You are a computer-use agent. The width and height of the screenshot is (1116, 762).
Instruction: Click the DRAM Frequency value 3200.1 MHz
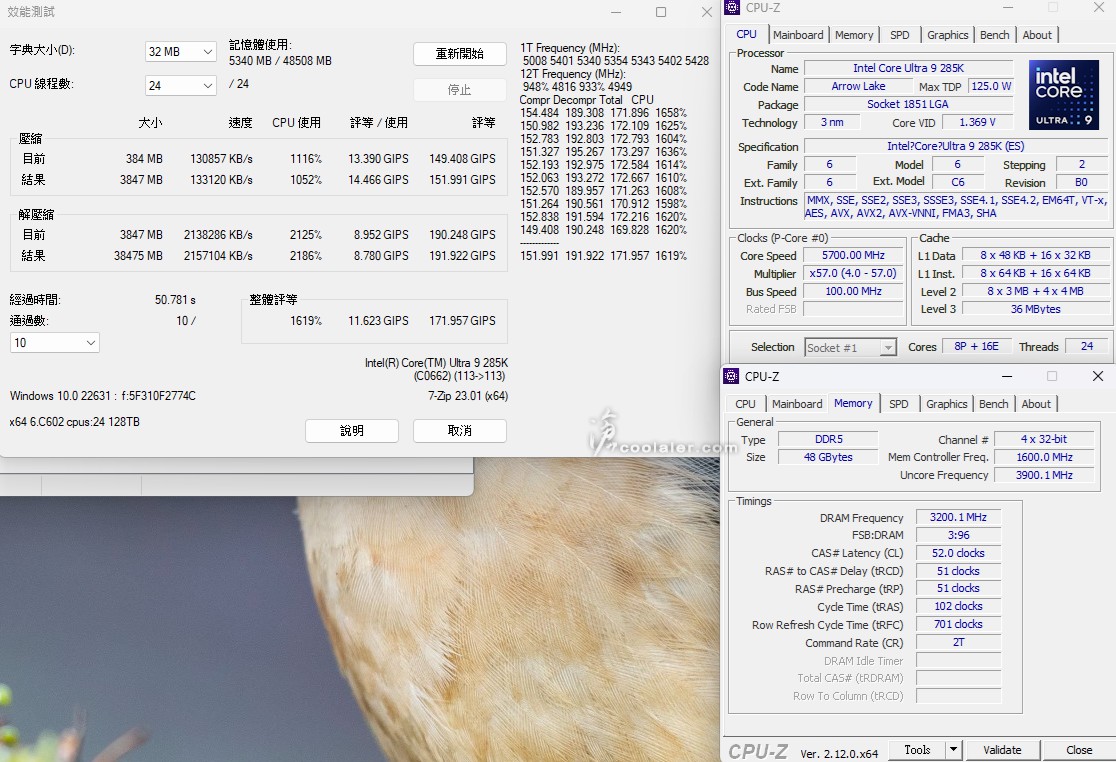(x=958, y=517)
